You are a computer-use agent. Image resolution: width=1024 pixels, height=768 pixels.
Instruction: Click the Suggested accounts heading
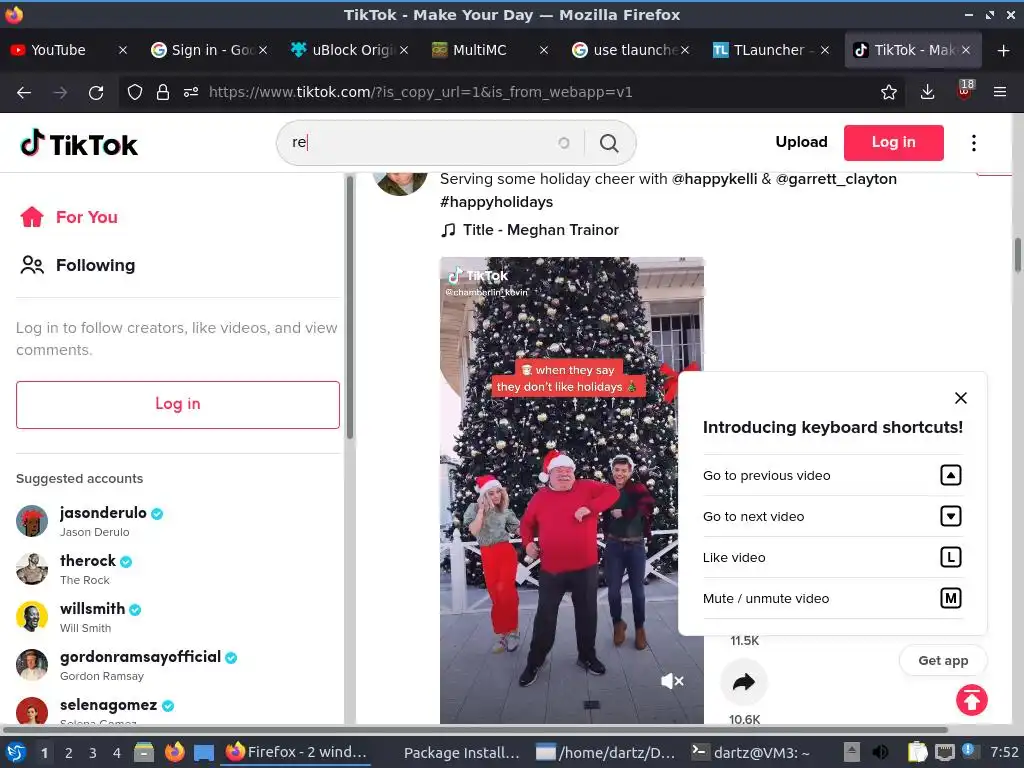(x=79, y=479)
